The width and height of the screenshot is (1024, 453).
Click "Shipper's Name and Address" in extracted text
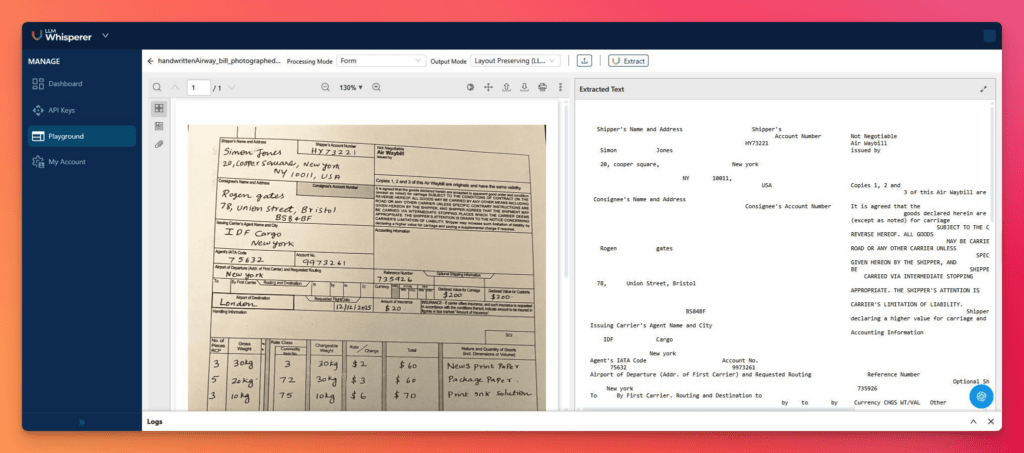click(639, 129)
